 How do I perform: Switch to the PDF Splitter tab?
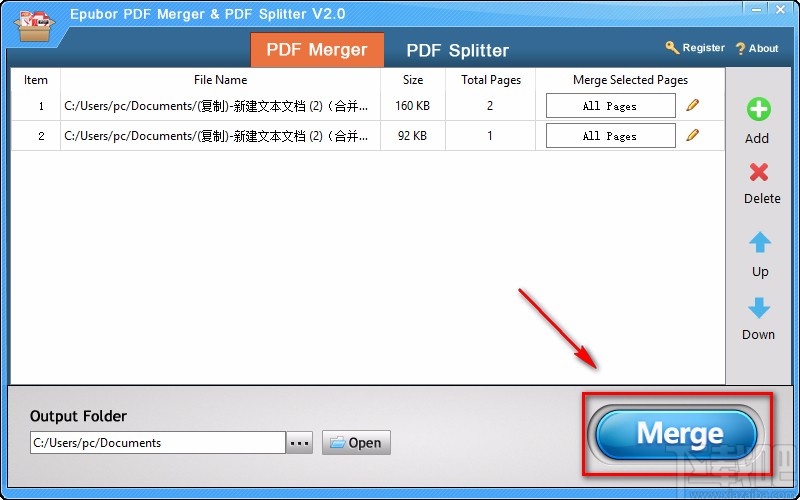[458, 50]
